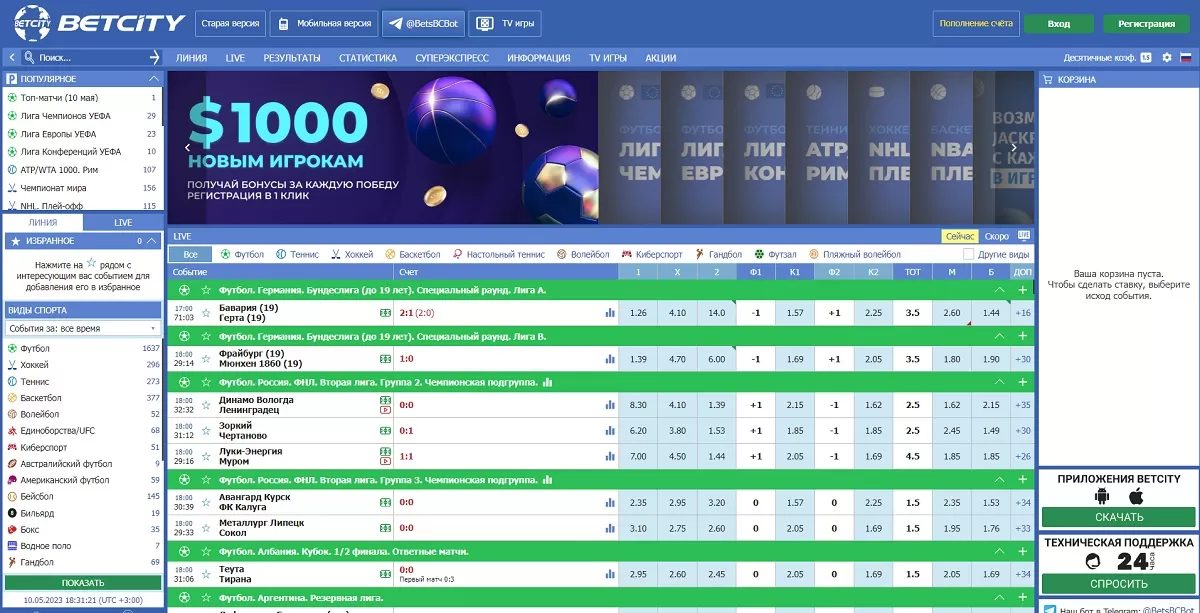The image size is (1200, 613).
Task: Switch to the LIVE sidebar tab
Action: coord(123,222)
